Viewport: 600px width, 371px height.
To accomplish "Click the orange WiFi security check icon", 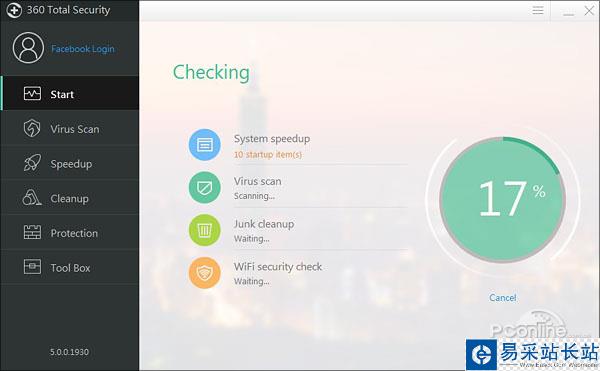I will pos(205,273).
